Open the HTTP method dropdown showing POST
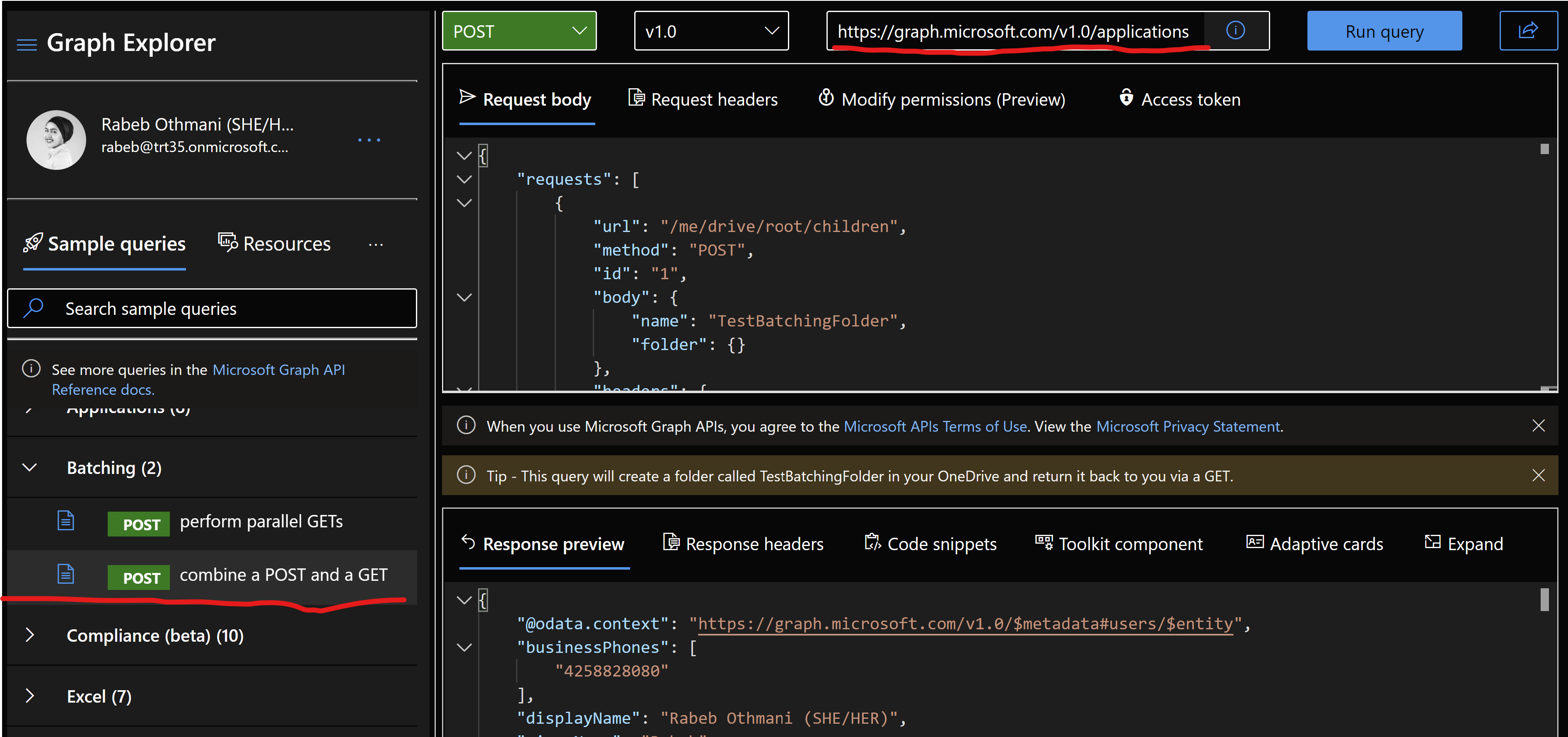This screenshot has width=1568, height=737. click(519, 31)
